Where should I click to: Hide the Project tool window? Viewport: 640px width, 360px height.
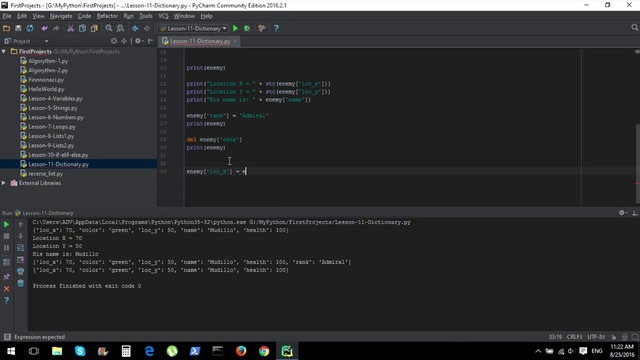pos(150,41)
